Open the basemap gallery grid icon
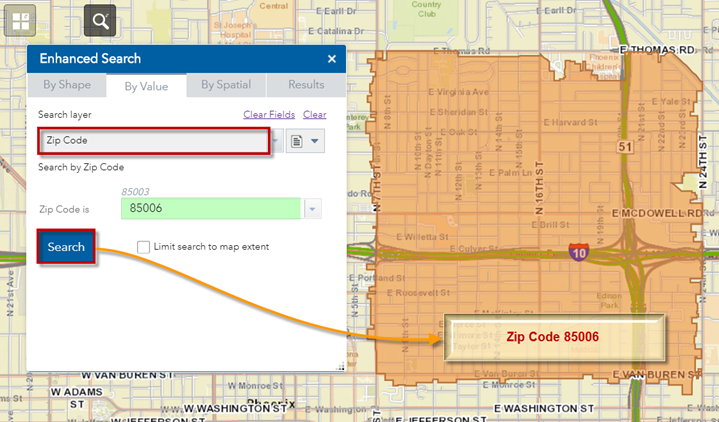Image resolution: width=719 pixels, height=422 pixels. pyautogui.click(x=20, y=19)
